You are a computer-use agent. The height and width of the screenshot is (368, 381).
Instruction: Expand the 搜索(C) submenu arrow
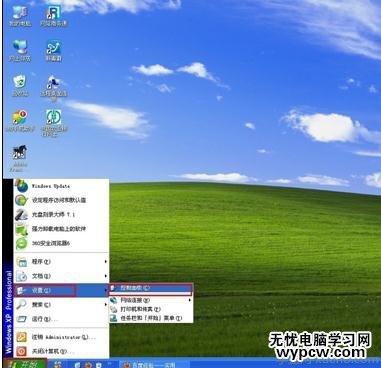click(106, 304)
